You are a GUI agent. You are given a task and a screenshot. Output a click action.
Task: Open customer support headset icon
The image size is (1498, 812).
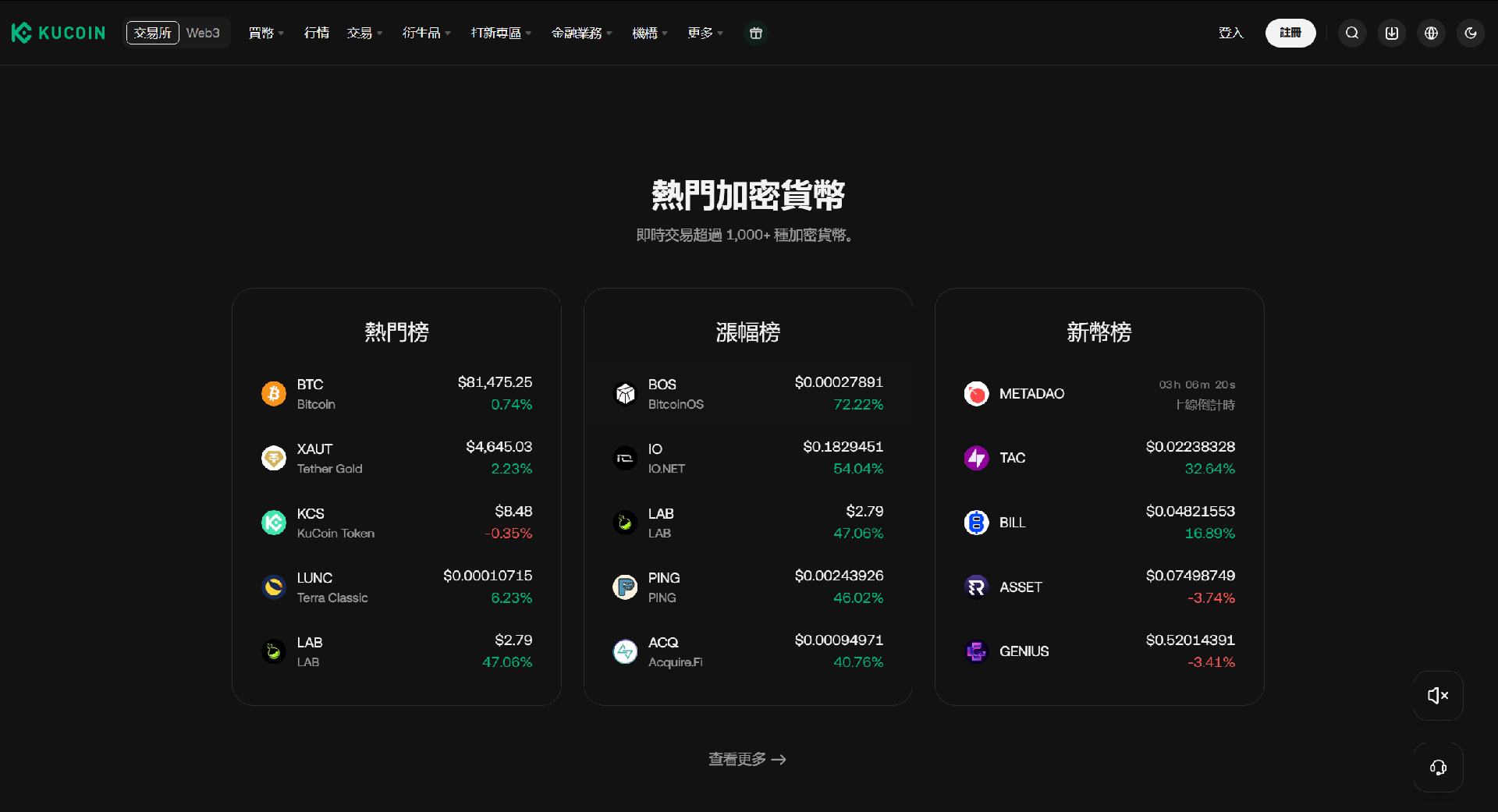click(x=1438, y=768)
